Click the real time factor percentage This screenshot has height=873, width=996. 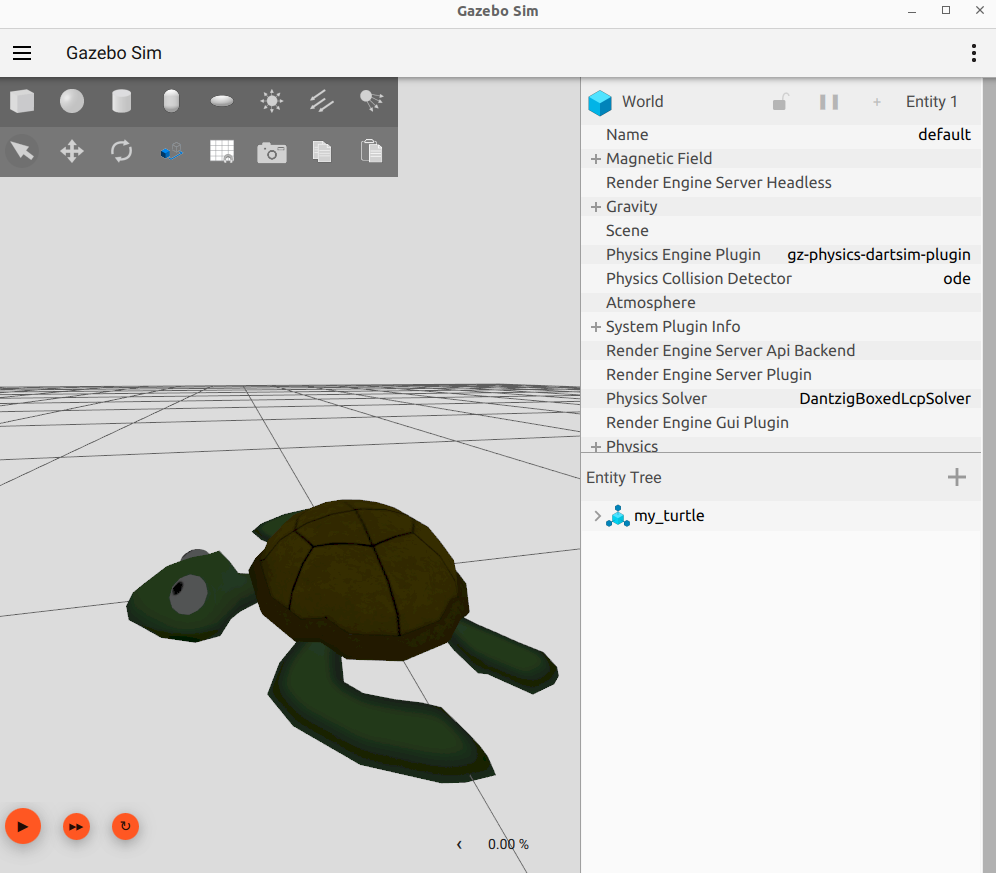pyautogui.click(x=508, y=844)
